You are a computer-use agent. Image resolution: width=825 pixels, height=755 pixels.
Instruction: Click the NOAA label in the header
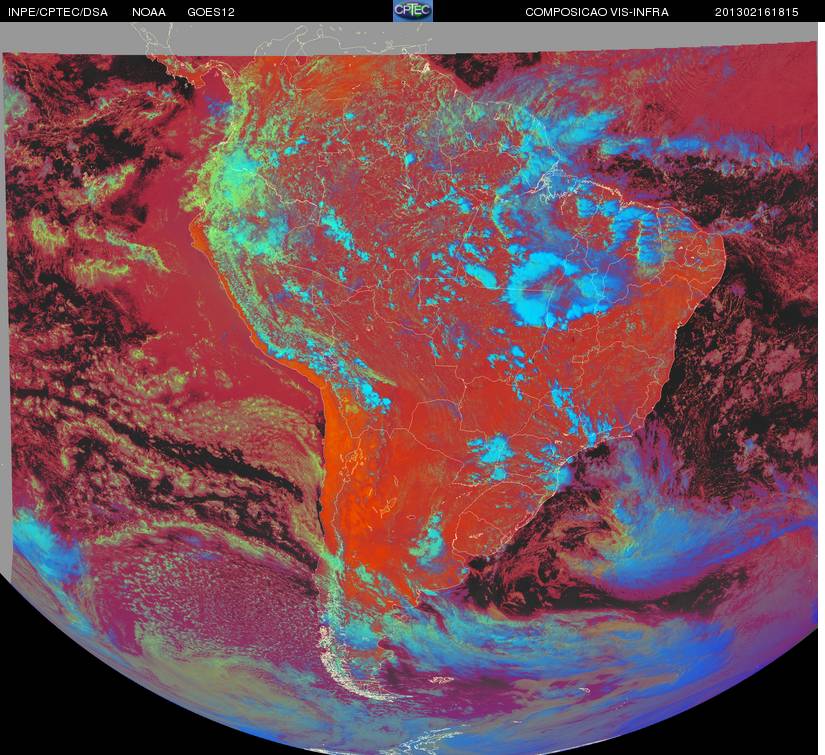tap(149, 12)
